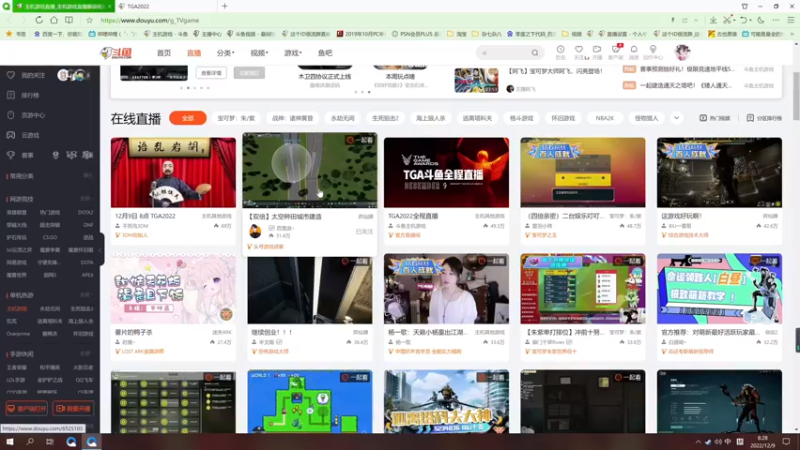Open the reading mode book icon
This screenshot has width=800, height=450.
coord(69,20)
